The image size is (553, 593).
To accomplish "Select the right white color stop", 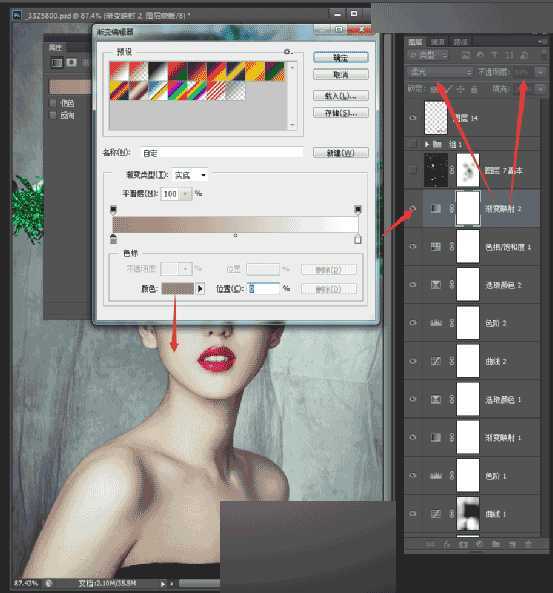I will [357, 239].
